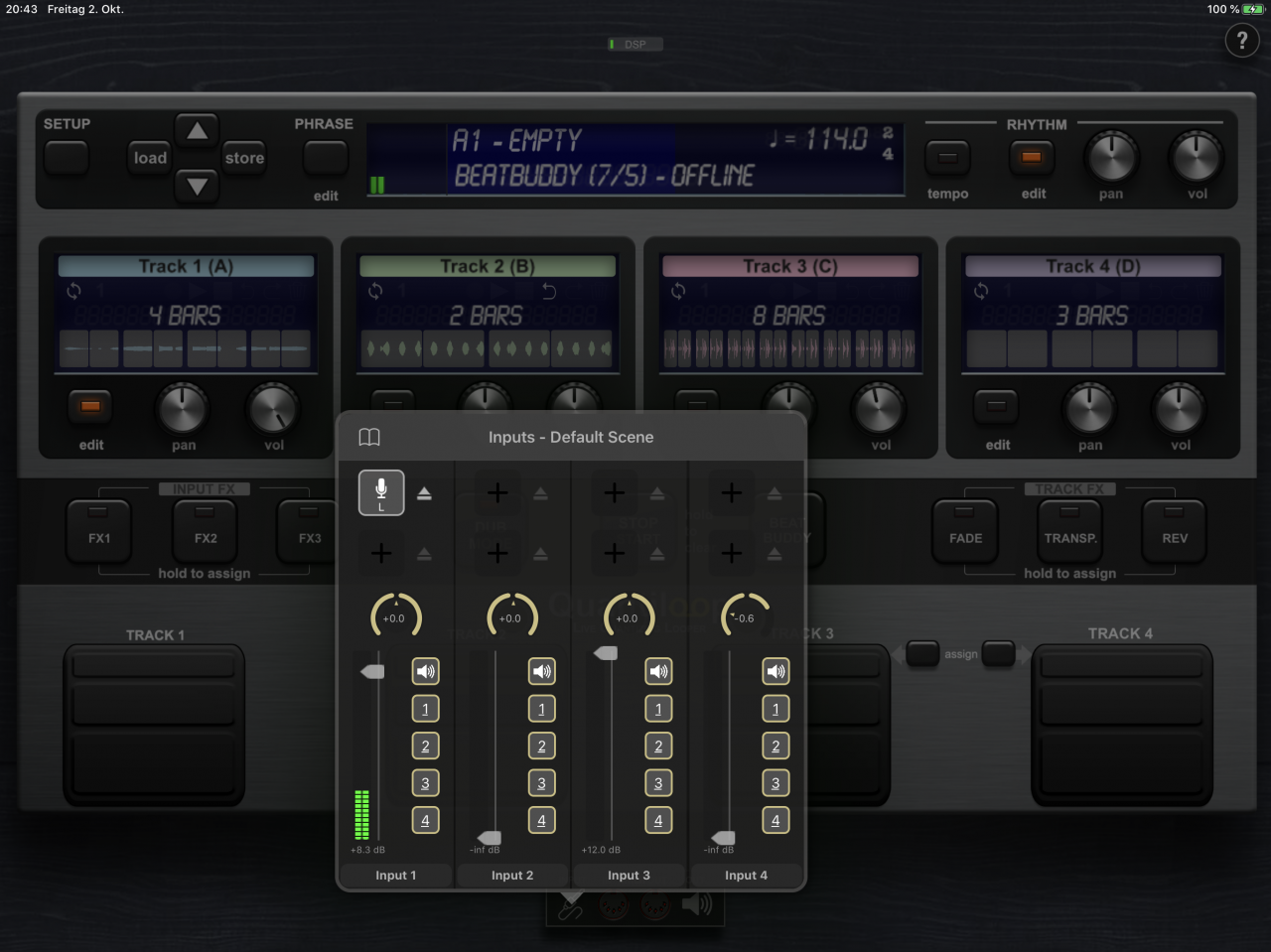Click the RHYTHM vol knob
Viewport: 1271px width, 952px height.
[1197, 158]
